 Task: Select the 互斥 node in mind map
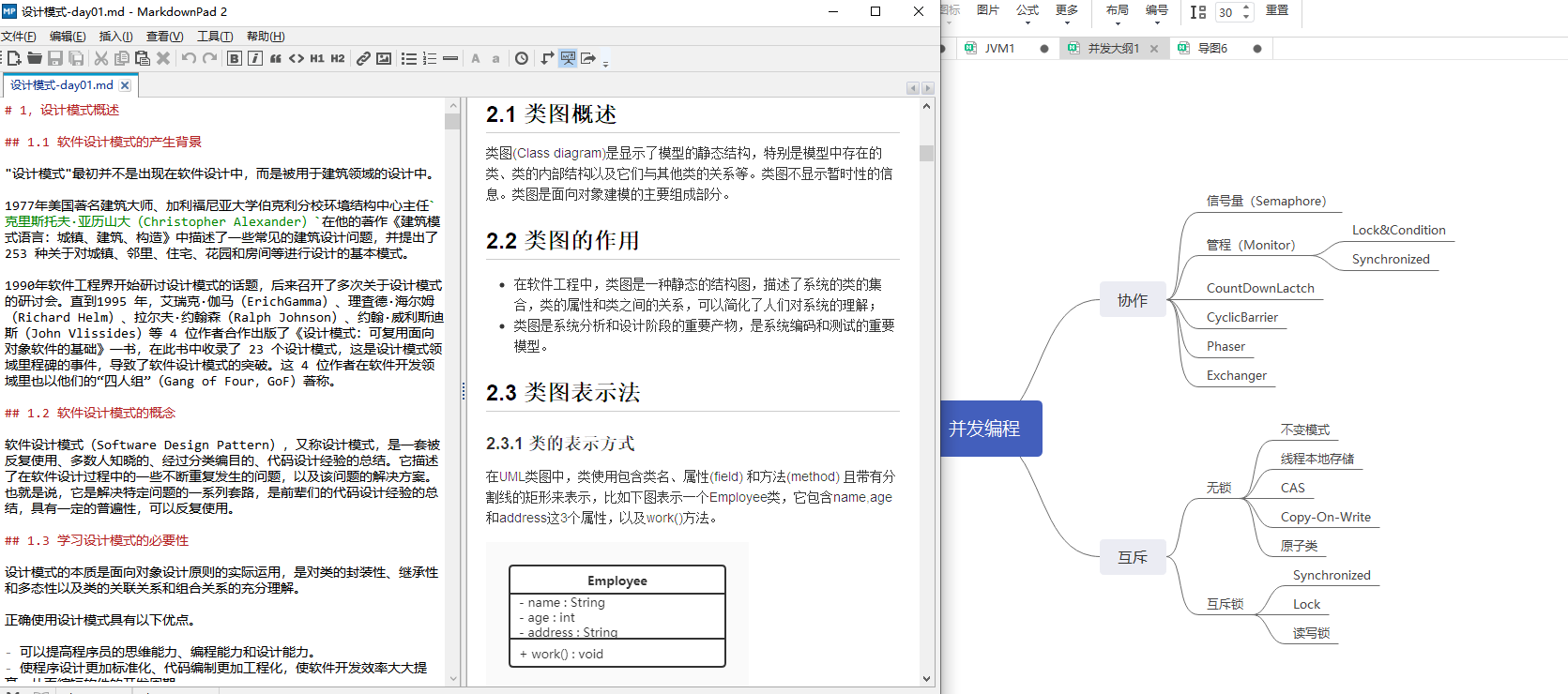[1133, 557]
